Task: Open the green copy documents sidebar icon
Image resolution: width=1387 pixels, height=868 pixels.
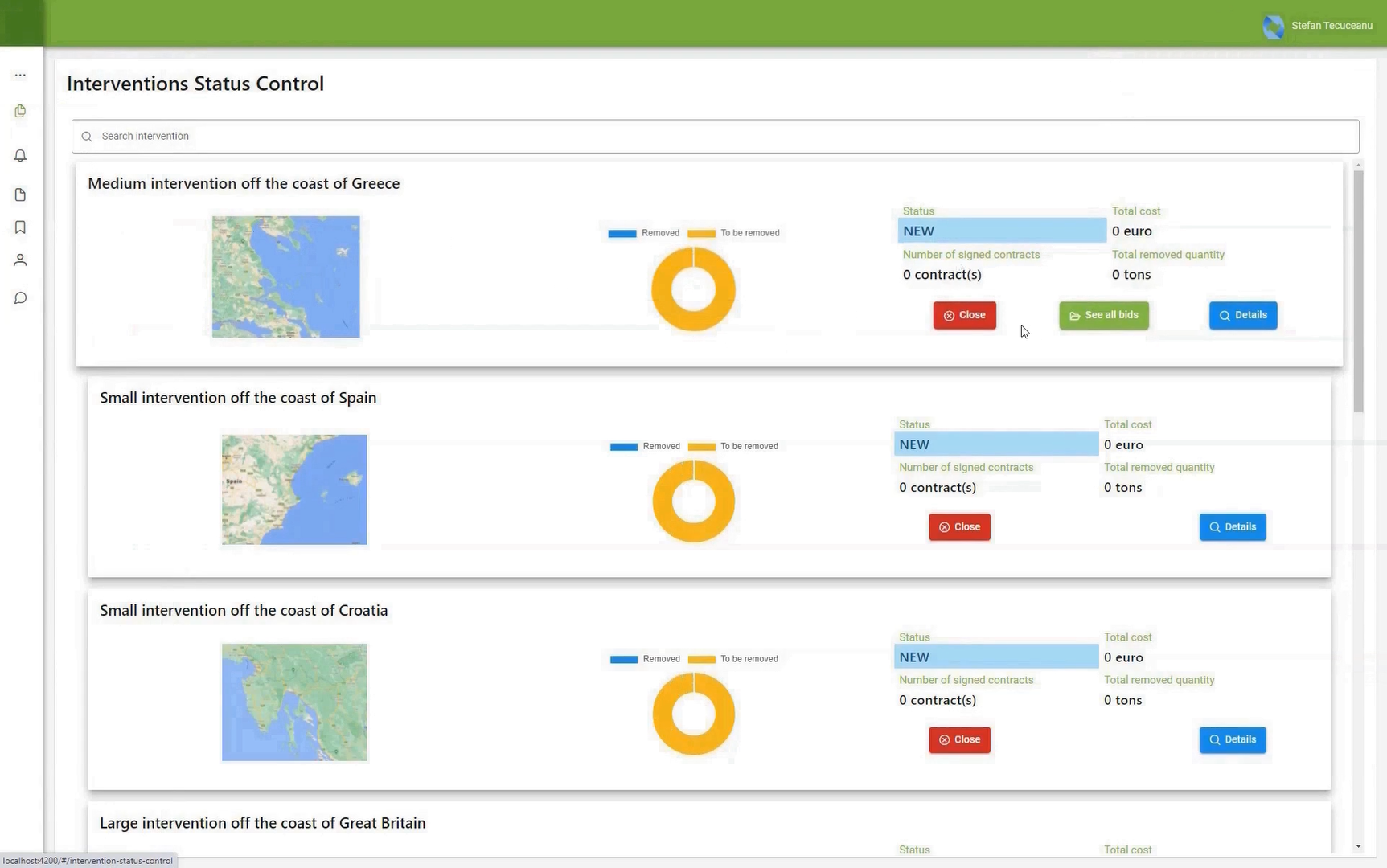Action: (20, 111)
